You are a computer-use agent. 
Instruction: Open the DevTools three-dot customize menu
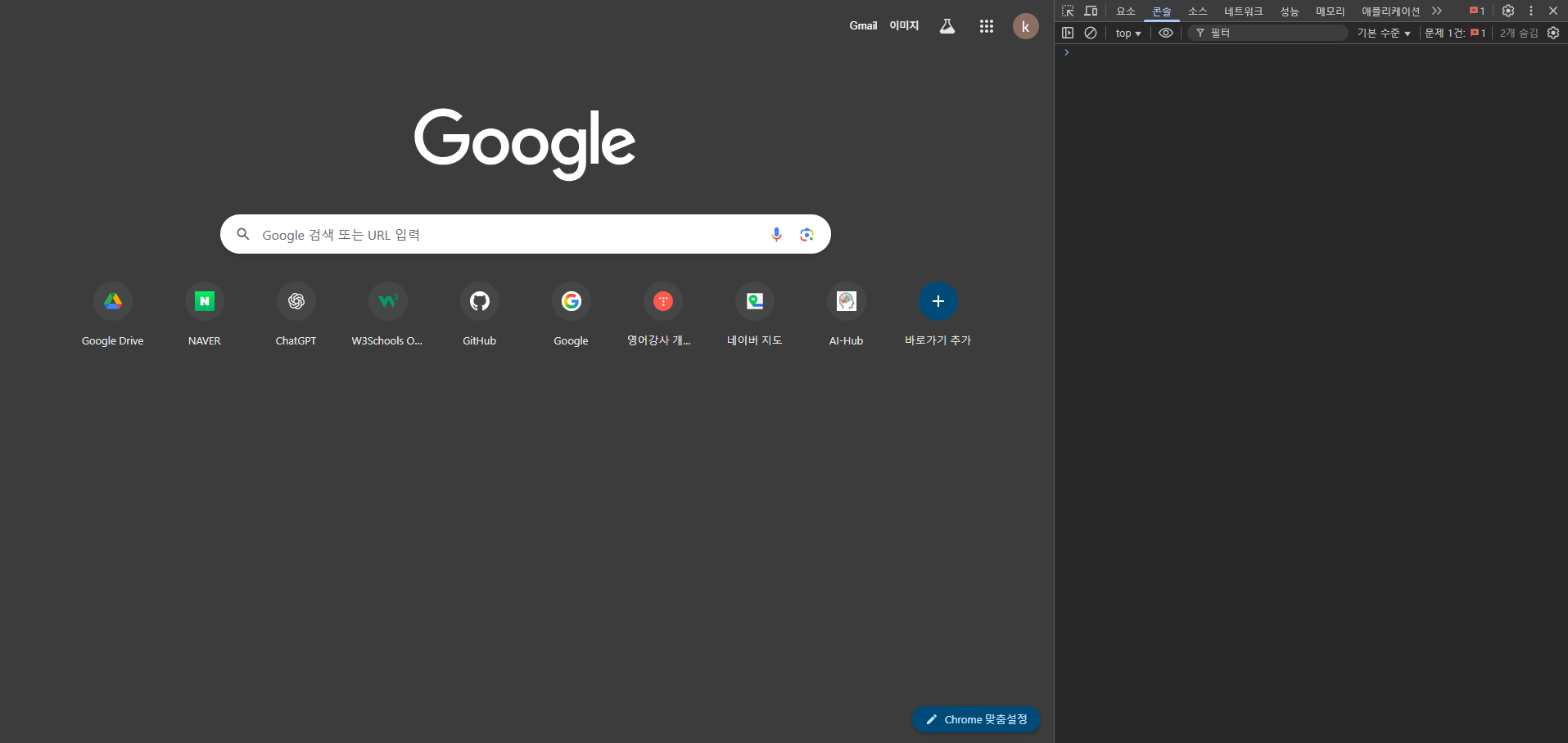coord(1531,11)
